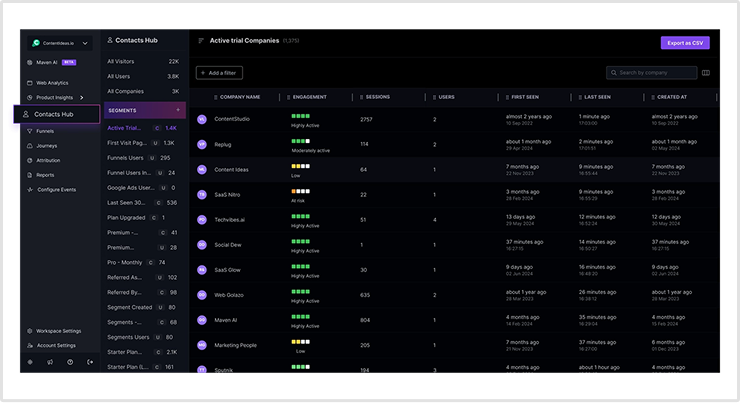Sort table by the Sessions column header
Image resolution: width=740 pixels, height=403 pixels.
point(378,97)
